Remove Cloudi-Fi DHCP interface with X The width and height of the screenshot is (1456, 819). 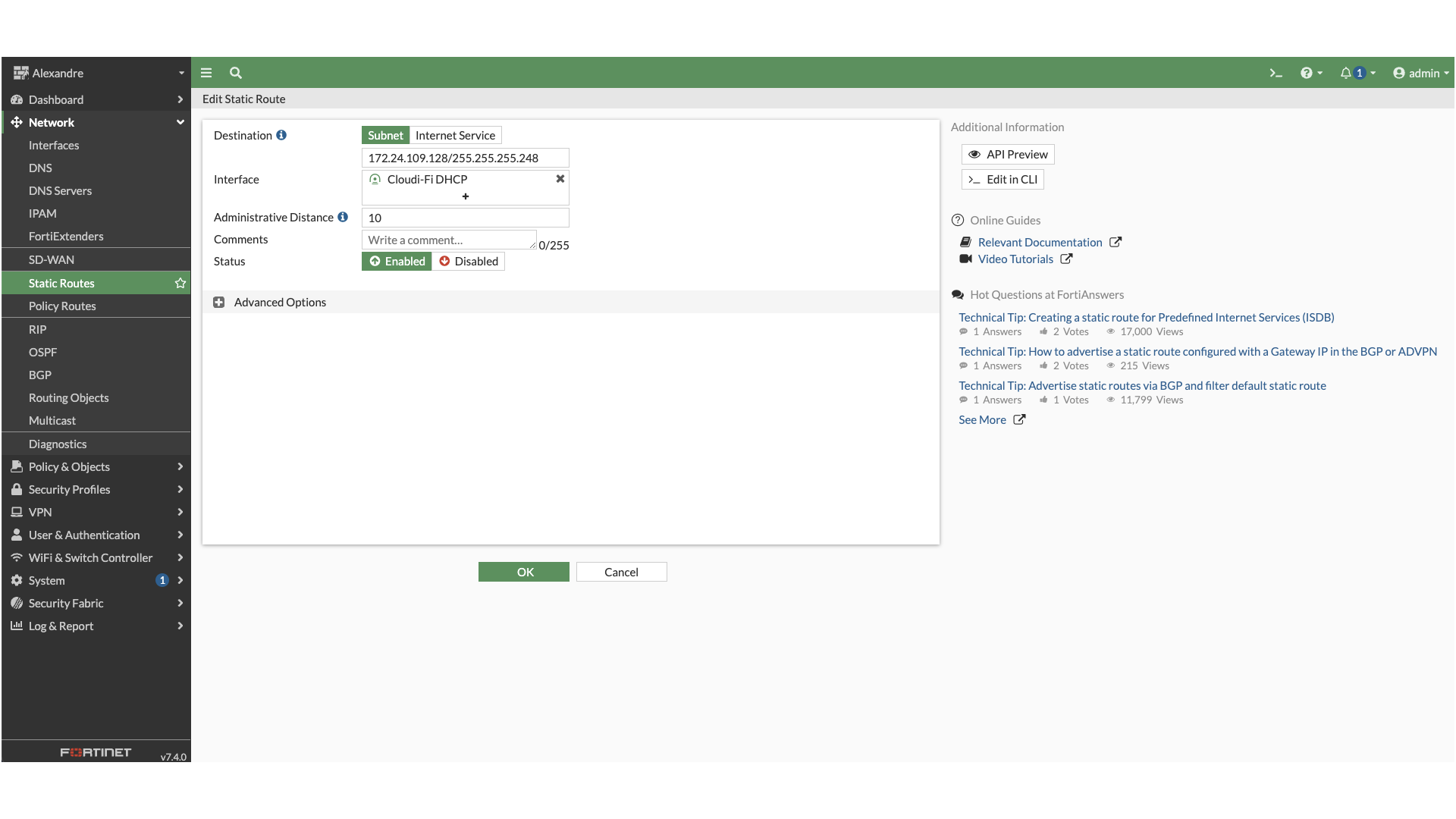[560, 179]
